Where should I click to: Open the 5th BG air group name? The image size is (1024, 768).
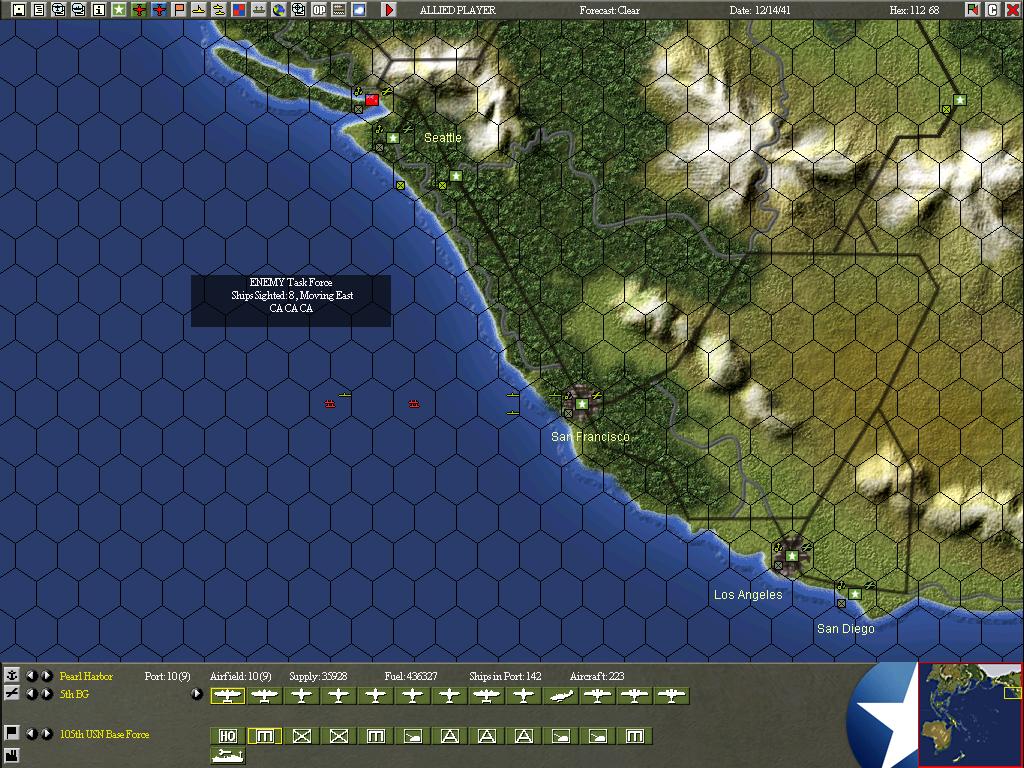pos(74,694)
